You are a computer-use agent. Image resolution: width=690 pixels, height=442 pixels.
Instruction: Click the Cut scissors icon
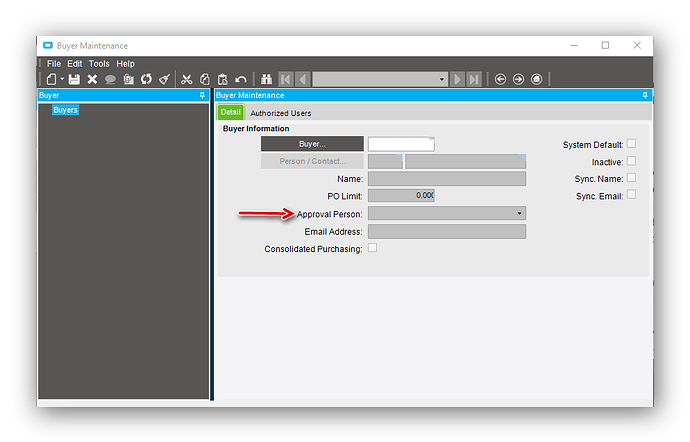tap(187, 79)
